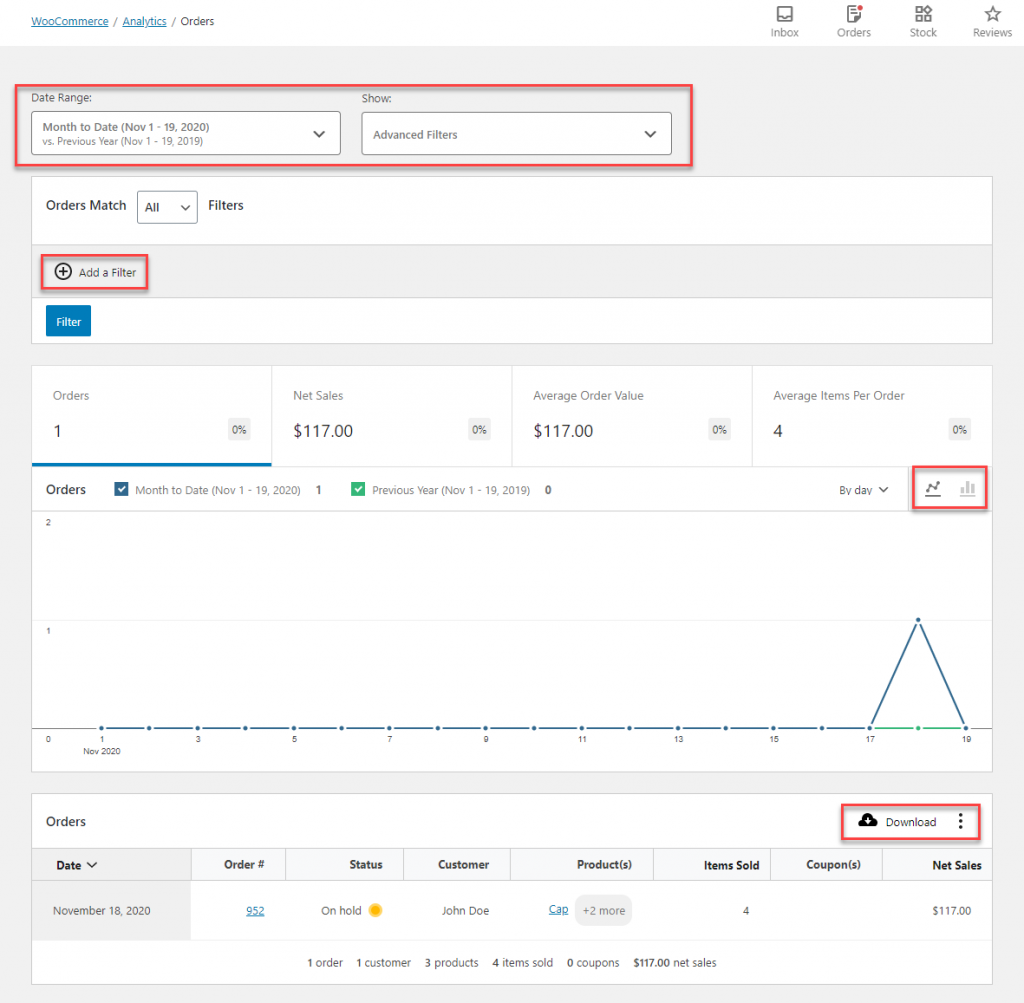This screenshot has height=1003, width=1024.
Task: Toggle Month to Date series checkbox
Action: pos(121,490)
